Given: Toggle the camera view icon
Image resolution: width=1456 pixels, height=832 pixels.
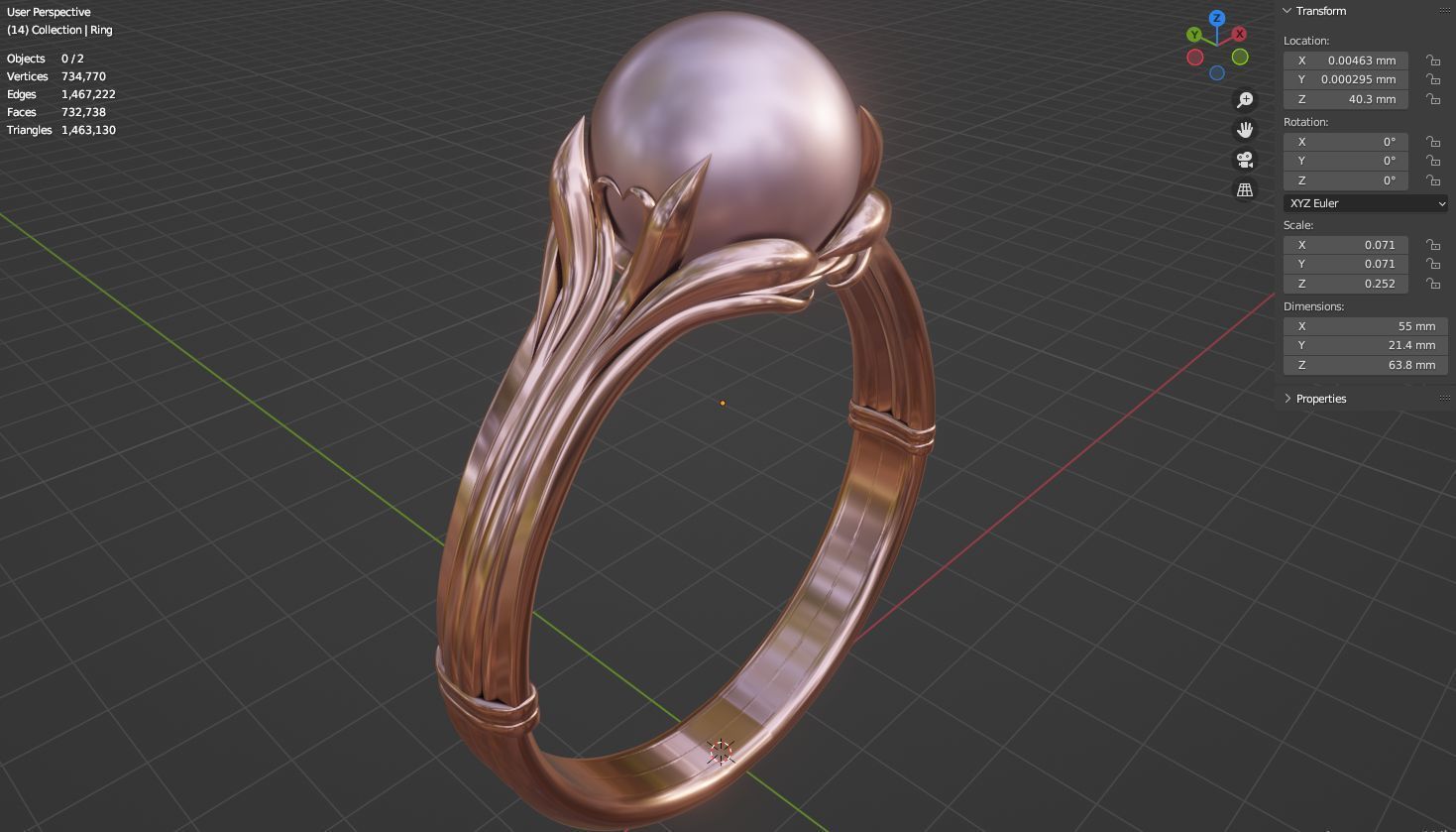Looking at the screenshot, I should (1245, 160).
